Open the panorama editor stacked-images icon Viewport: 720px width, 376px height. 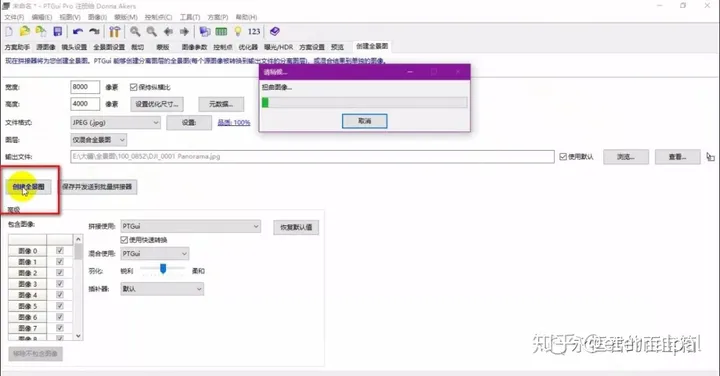[205, 31]
